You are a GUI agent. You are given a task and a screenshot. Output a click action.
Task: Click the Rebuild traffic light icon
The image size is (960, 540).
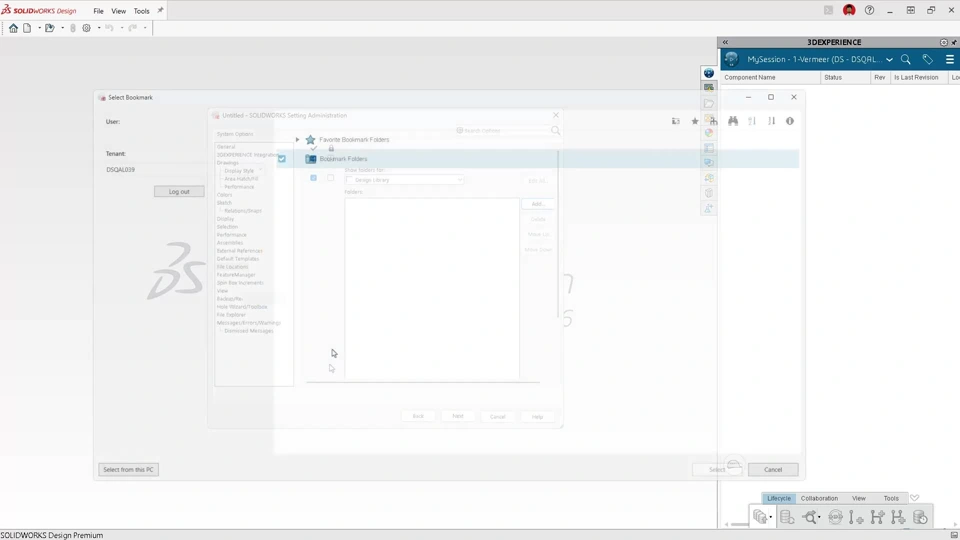(x=73, y=28)
